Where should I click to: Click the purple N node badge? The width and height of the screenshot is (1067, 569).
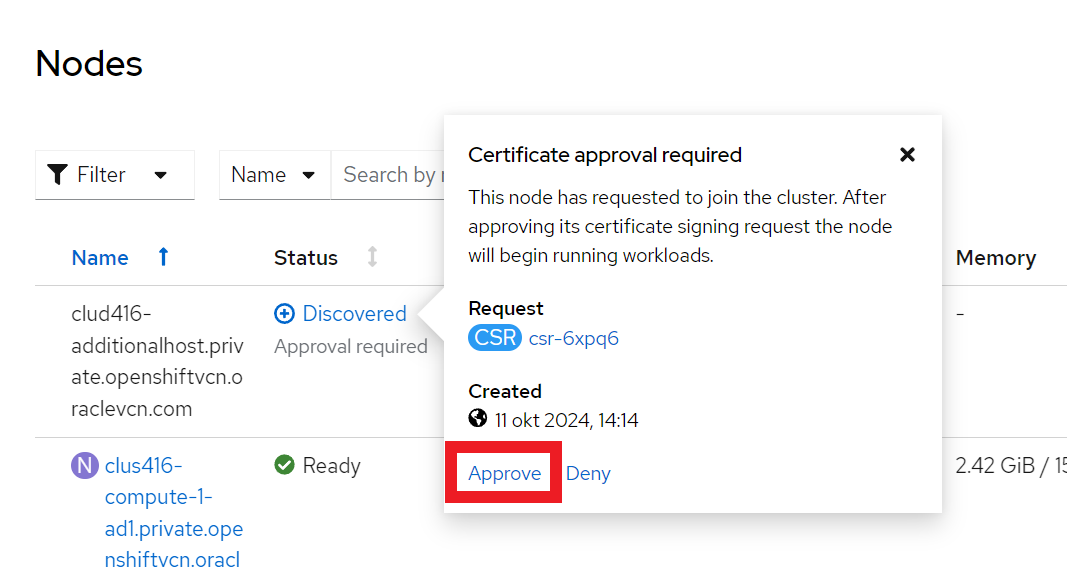click(x=85, y=465)
